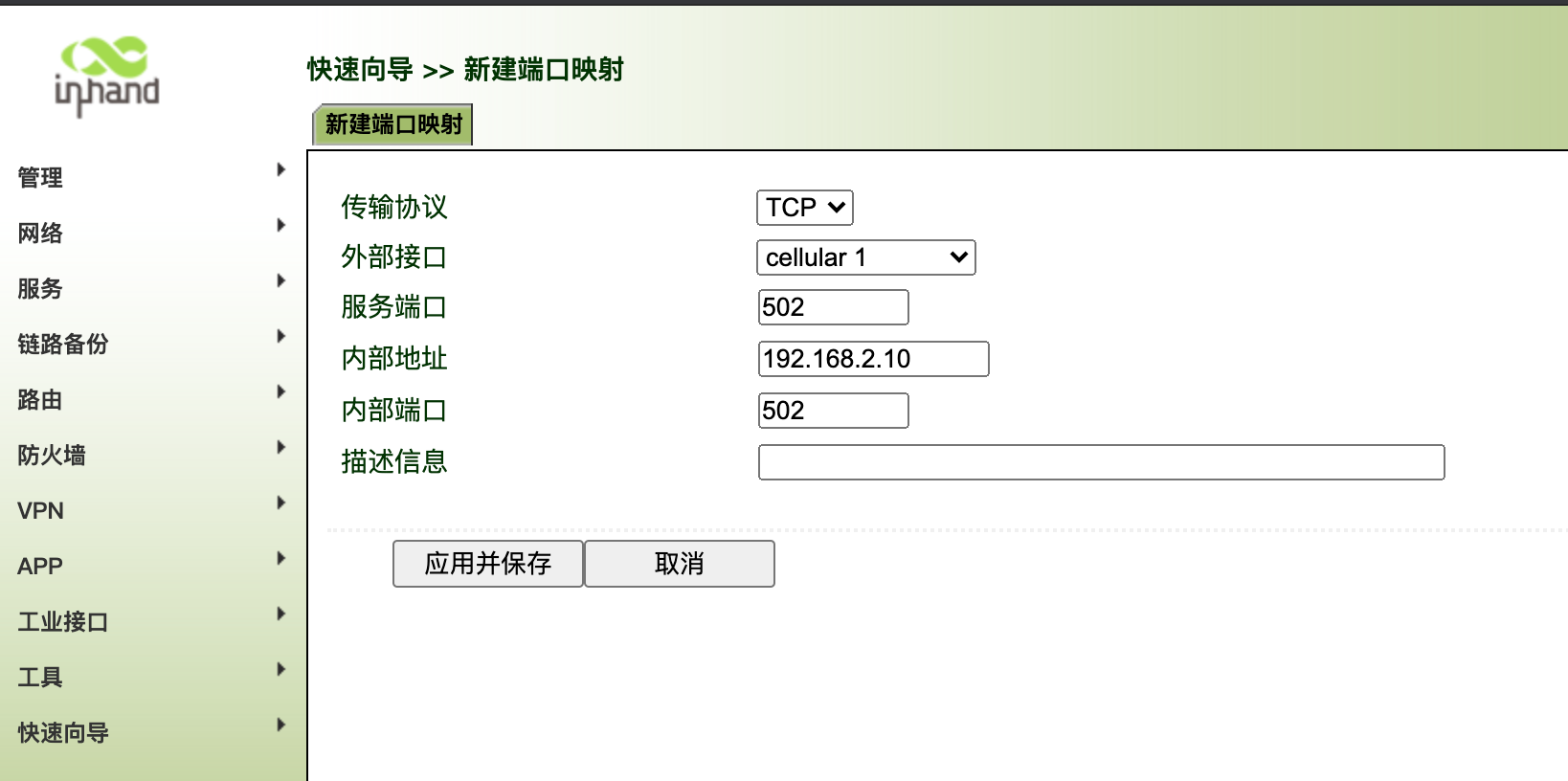Focus the 内部端口 input field
The height and width of the screenshot is (781, 1568).
[x=833, y=411]
